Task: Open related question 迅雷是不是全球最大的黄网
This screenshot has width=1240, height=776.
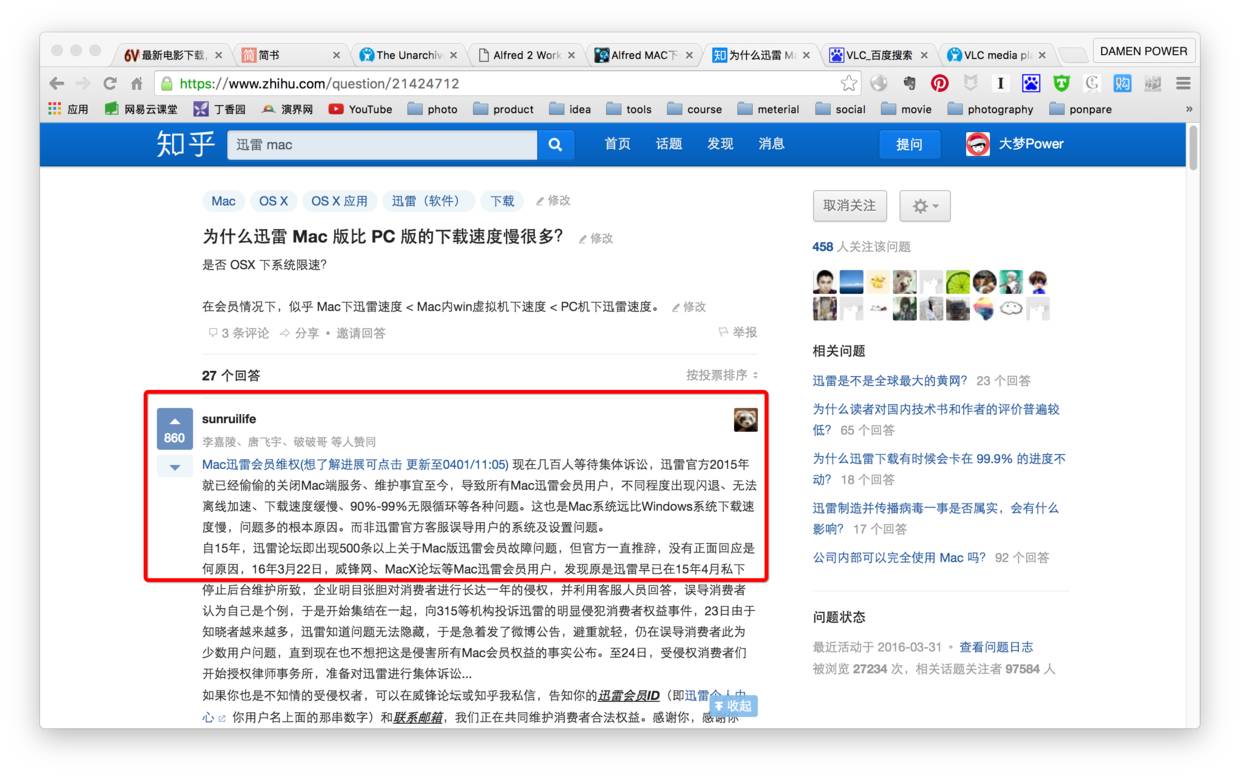Action: click(890, 381)
